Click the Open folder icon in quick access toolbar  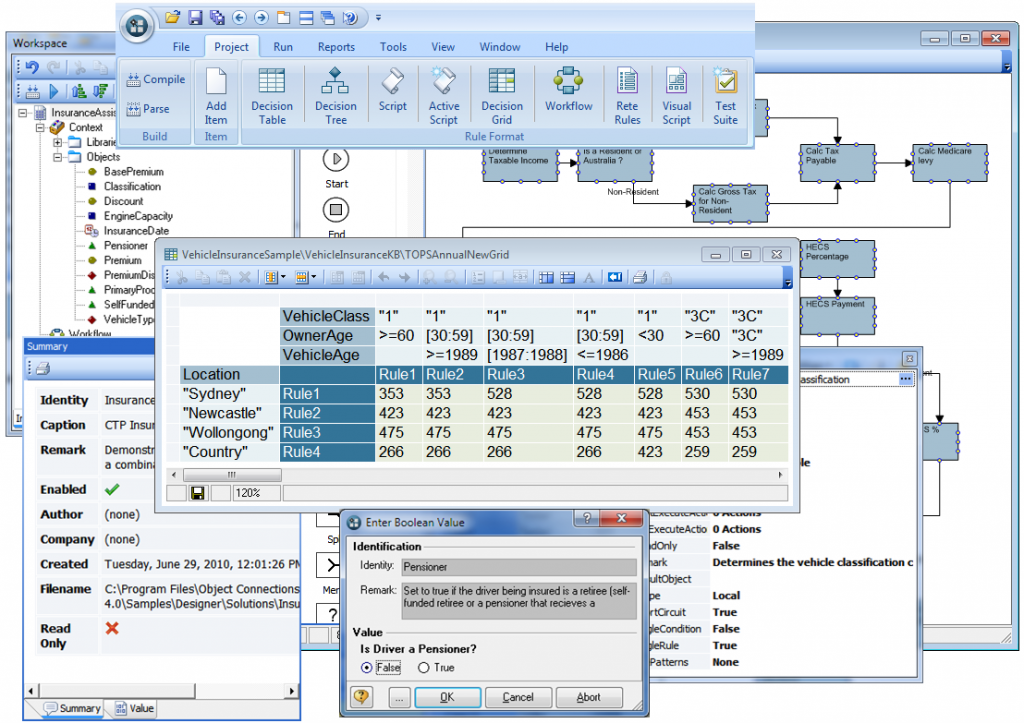pyautogui.click(x=172, y=18)
